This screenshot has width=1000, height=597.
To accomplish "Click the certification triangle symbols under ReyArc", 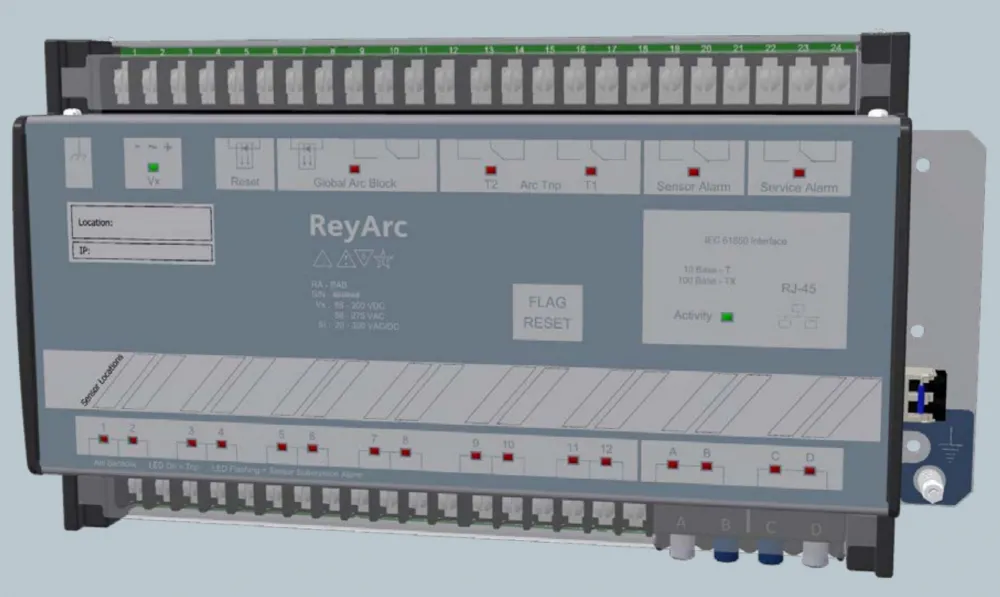I will coord(353,259).
